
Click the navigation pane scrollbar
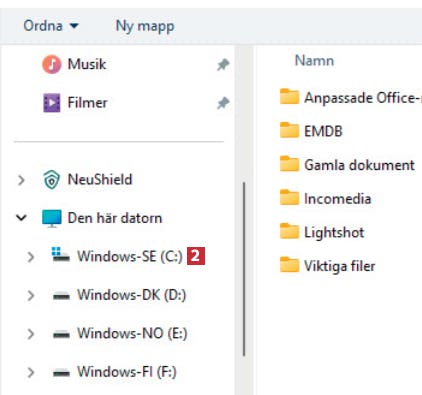[244, 269]
